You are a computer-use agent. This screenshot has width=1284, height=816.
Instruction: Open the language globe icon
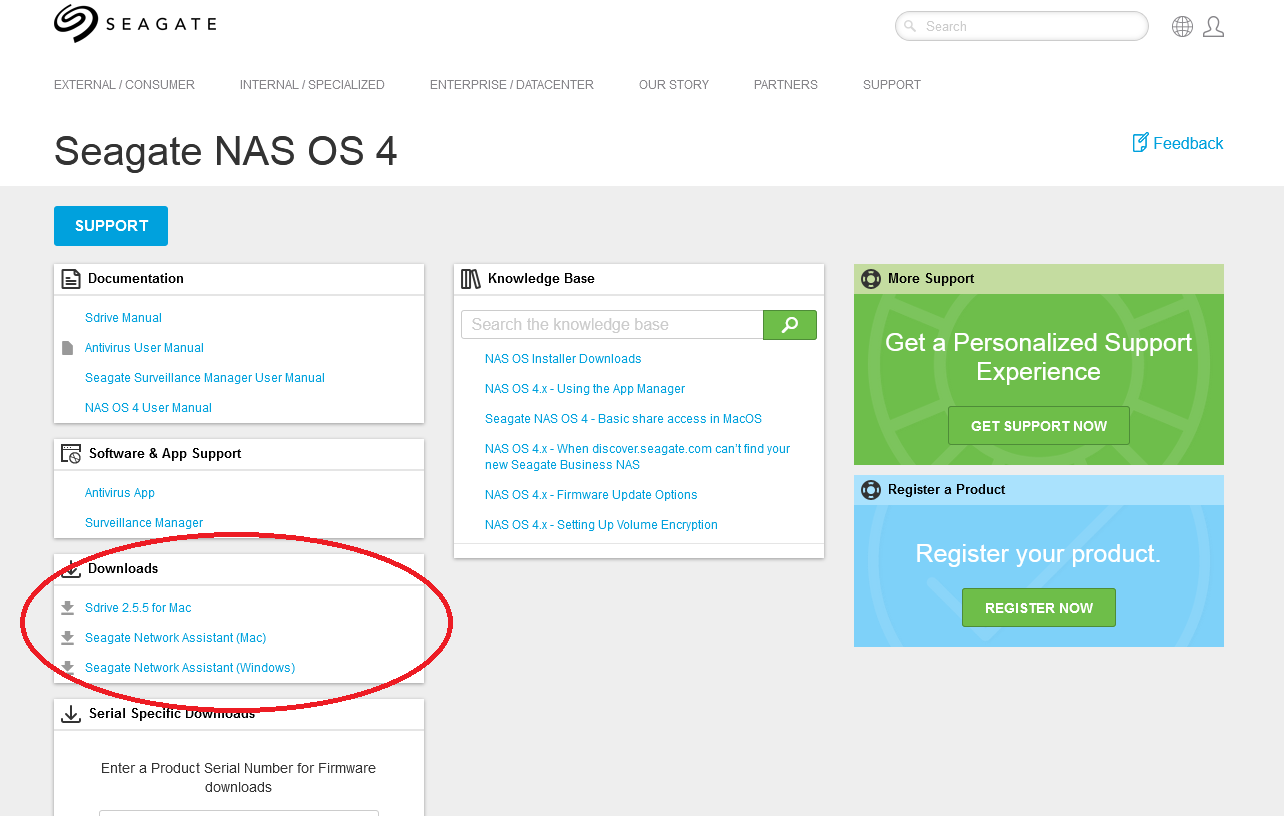coord(1182,27)
